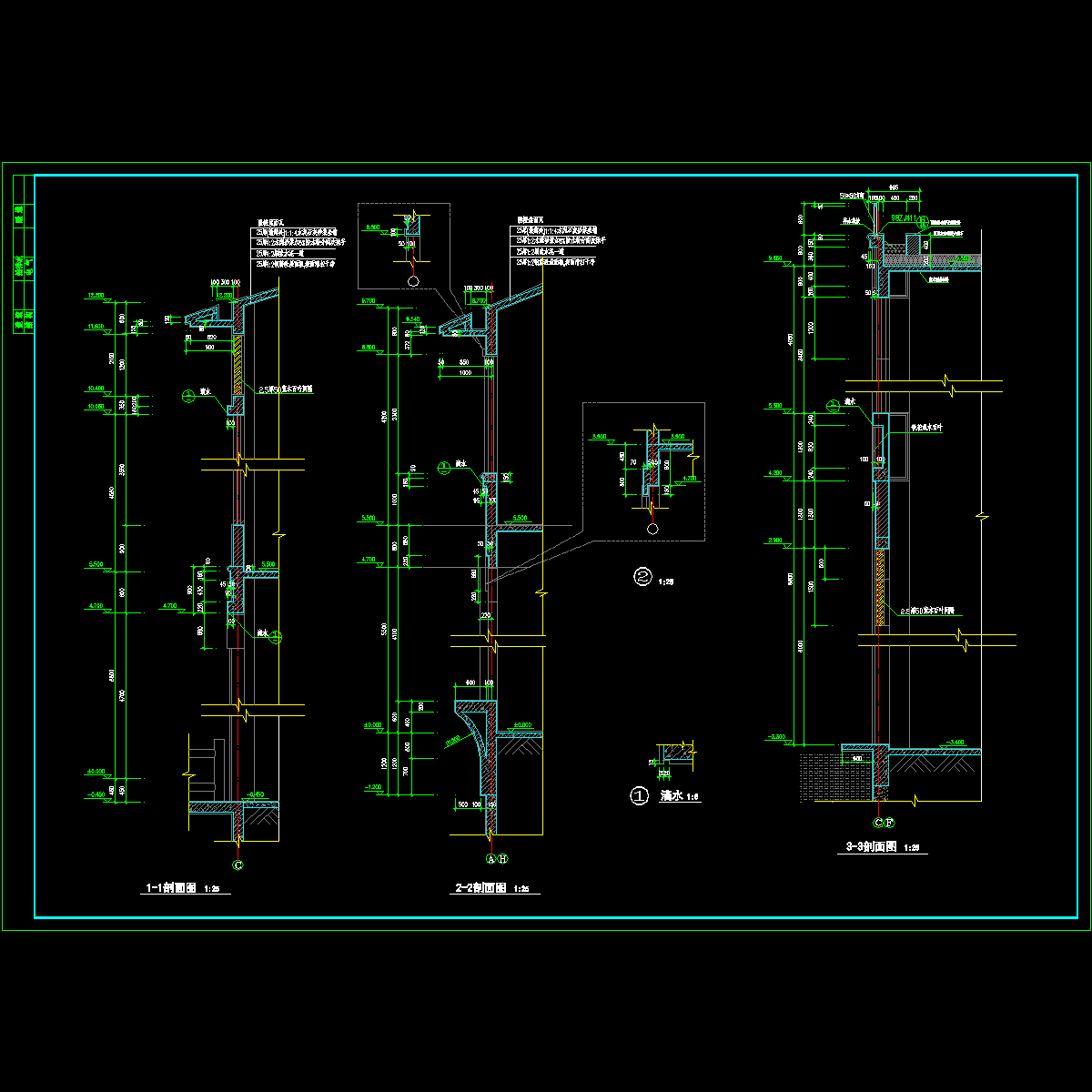1092x1092 pixels.
Task: Click the dashed enlargement box above section 2-2
Action: click(404, 248)
